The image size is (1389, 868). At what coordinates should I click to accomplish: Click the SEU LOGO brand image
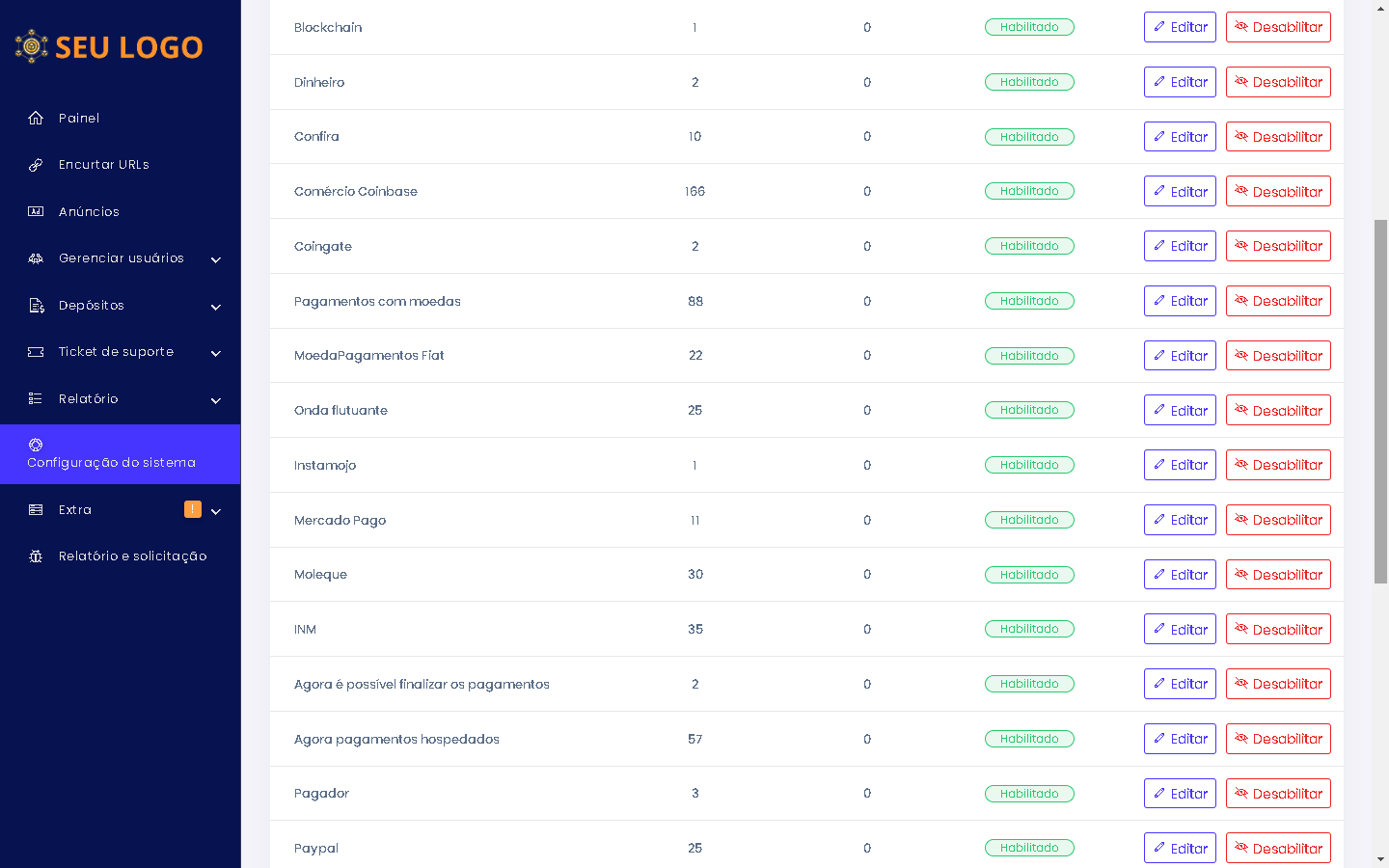pyautogui.click(x=109, y=46)
